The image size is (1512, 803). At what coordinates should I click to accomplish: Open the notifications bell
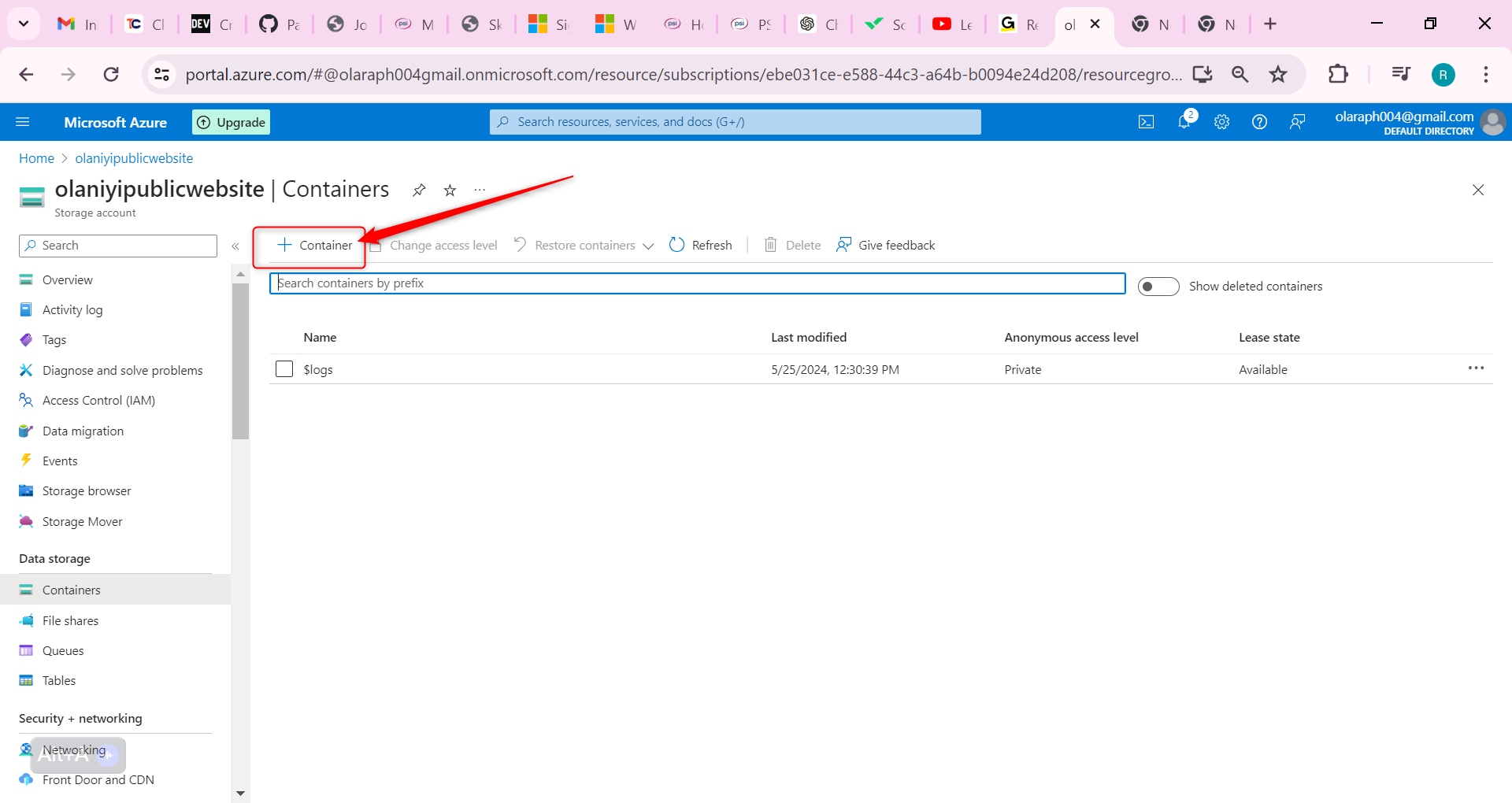pos(1184,122)
